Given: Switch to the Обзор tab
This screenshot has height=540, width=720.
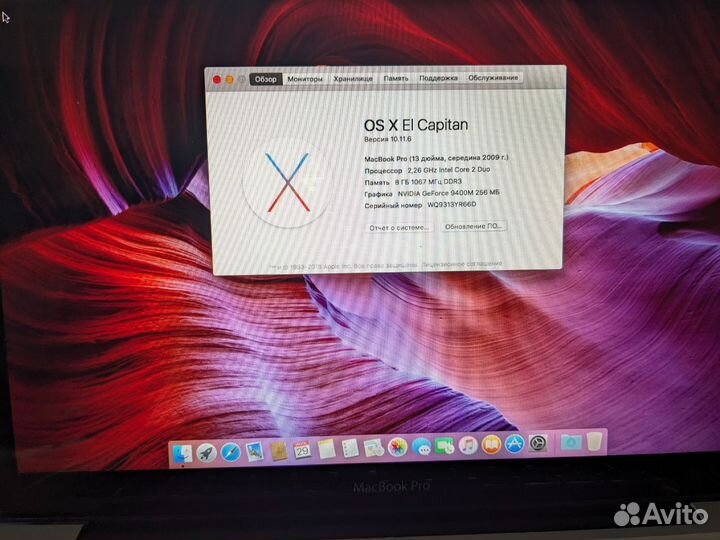Looking at the screenshot, I should coord(266,79).
